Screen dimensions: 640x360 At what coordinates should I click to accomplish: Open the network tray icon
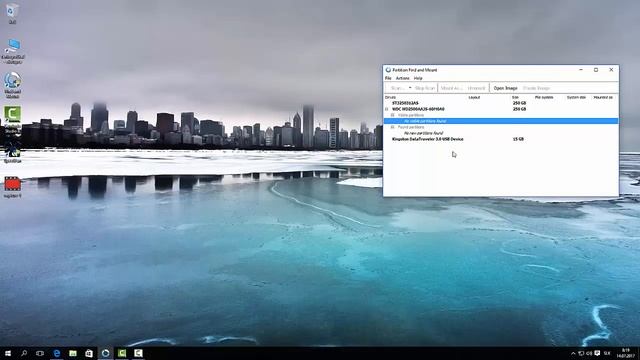(x=581, y=353)
